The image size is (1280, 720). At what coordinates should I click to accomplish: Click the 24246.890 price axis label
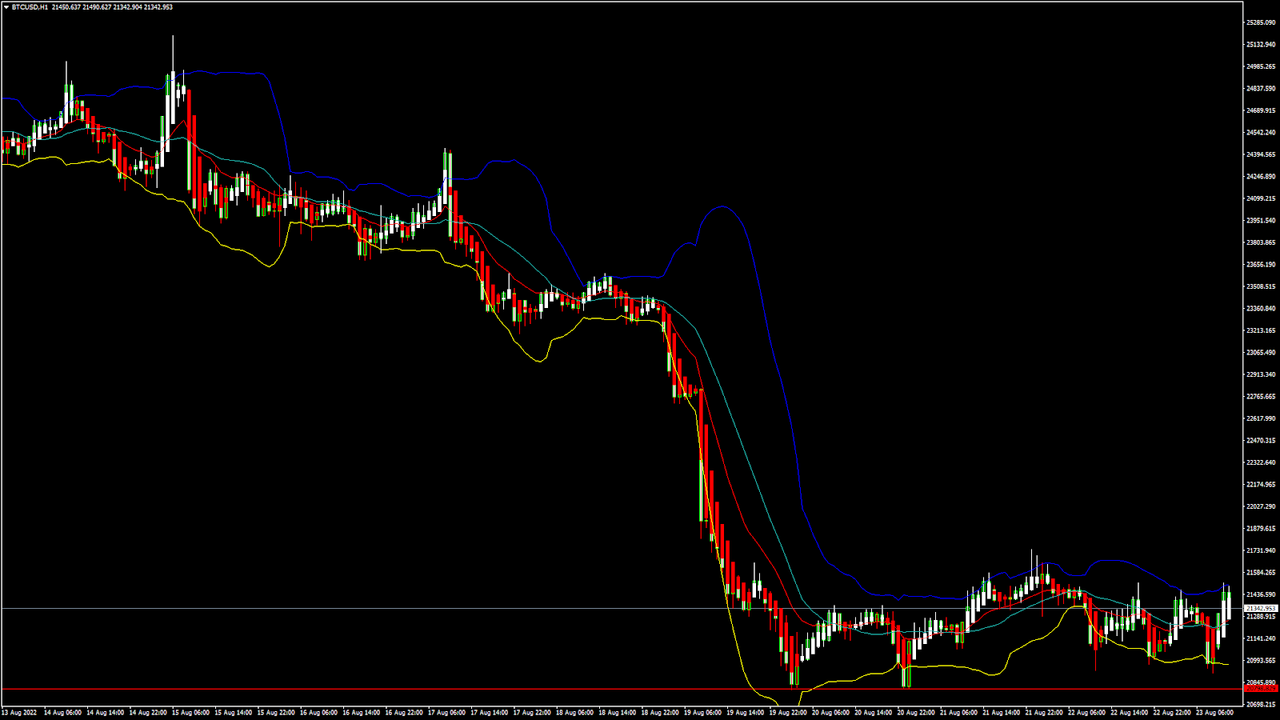1262,176
